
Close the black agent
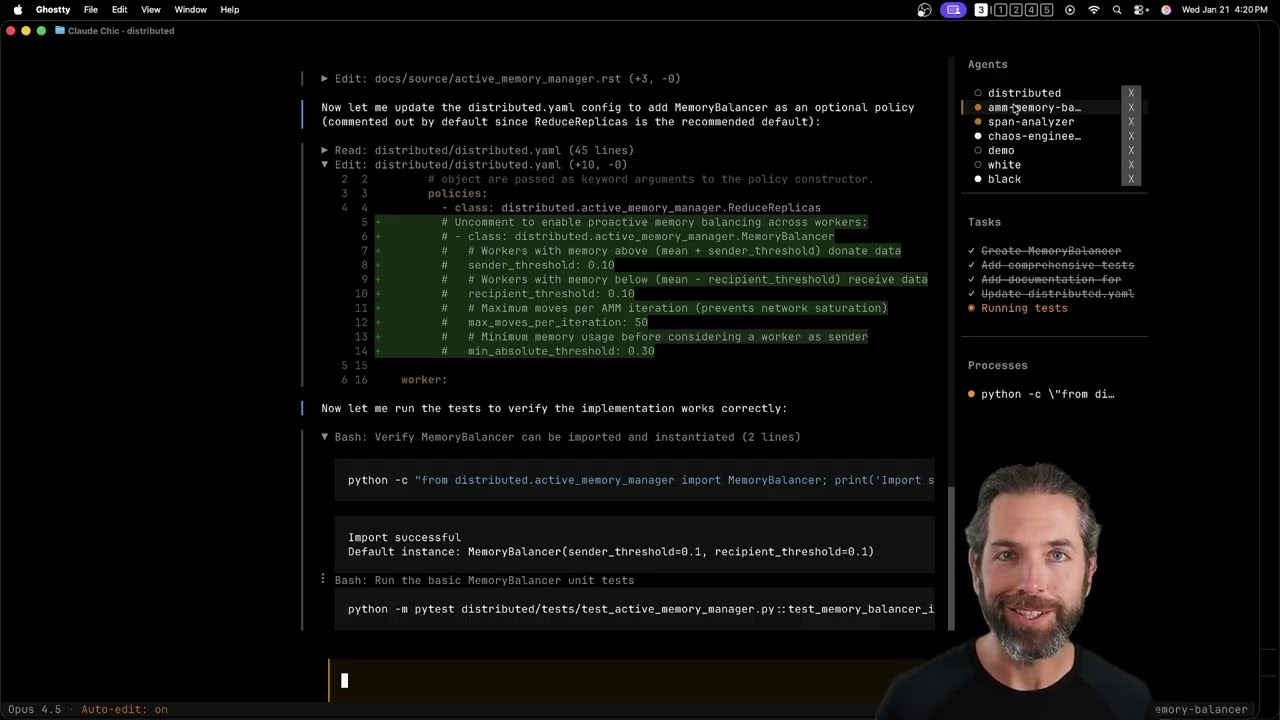pyautogui.click(x=1131, y=179)
